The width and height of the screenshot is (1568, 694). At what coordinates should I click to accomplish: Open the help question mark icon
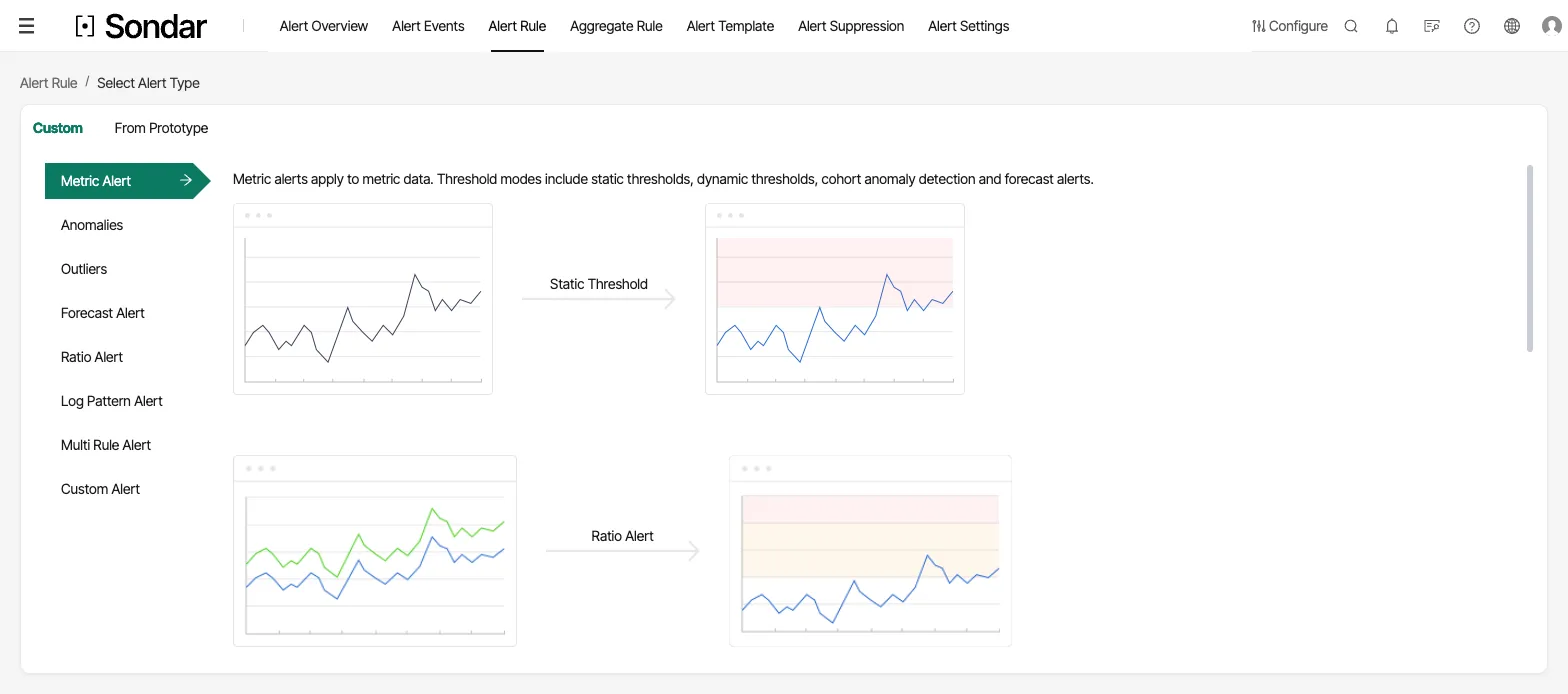1472,26
